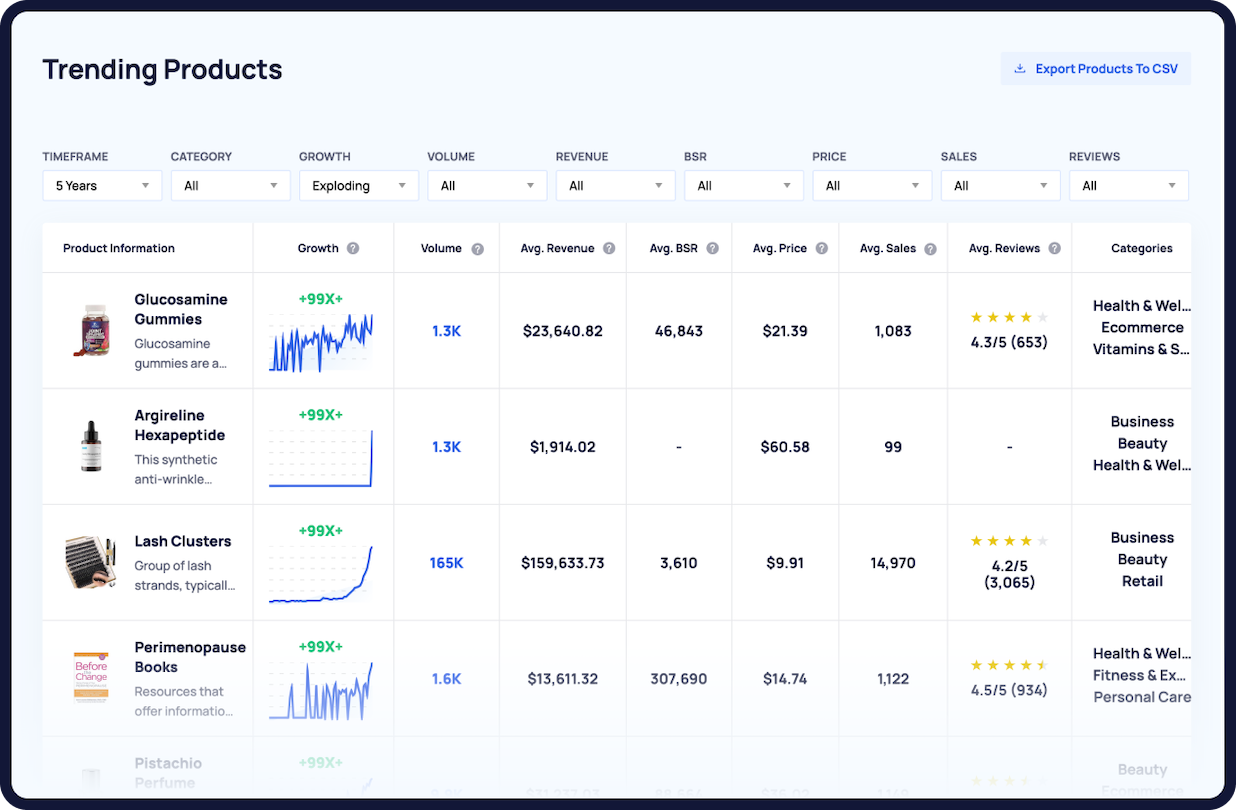
Task: Open the Argireline Hexapeptide product title
Action: 180,425
